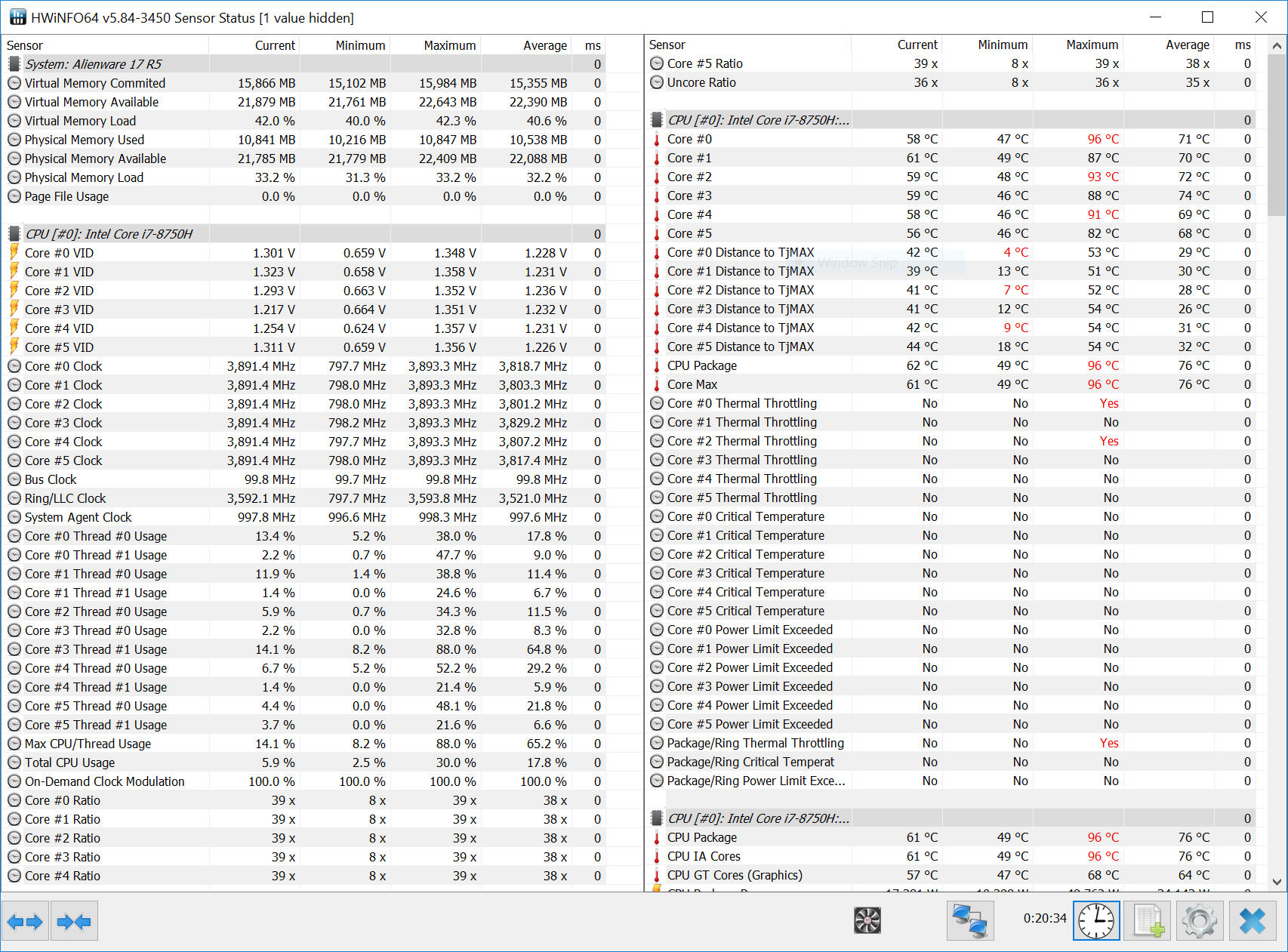This screenshot has height=952, width=1288.
Task: Select the CPU Package row under Core #5 Distance
Action: click(951, 365)
